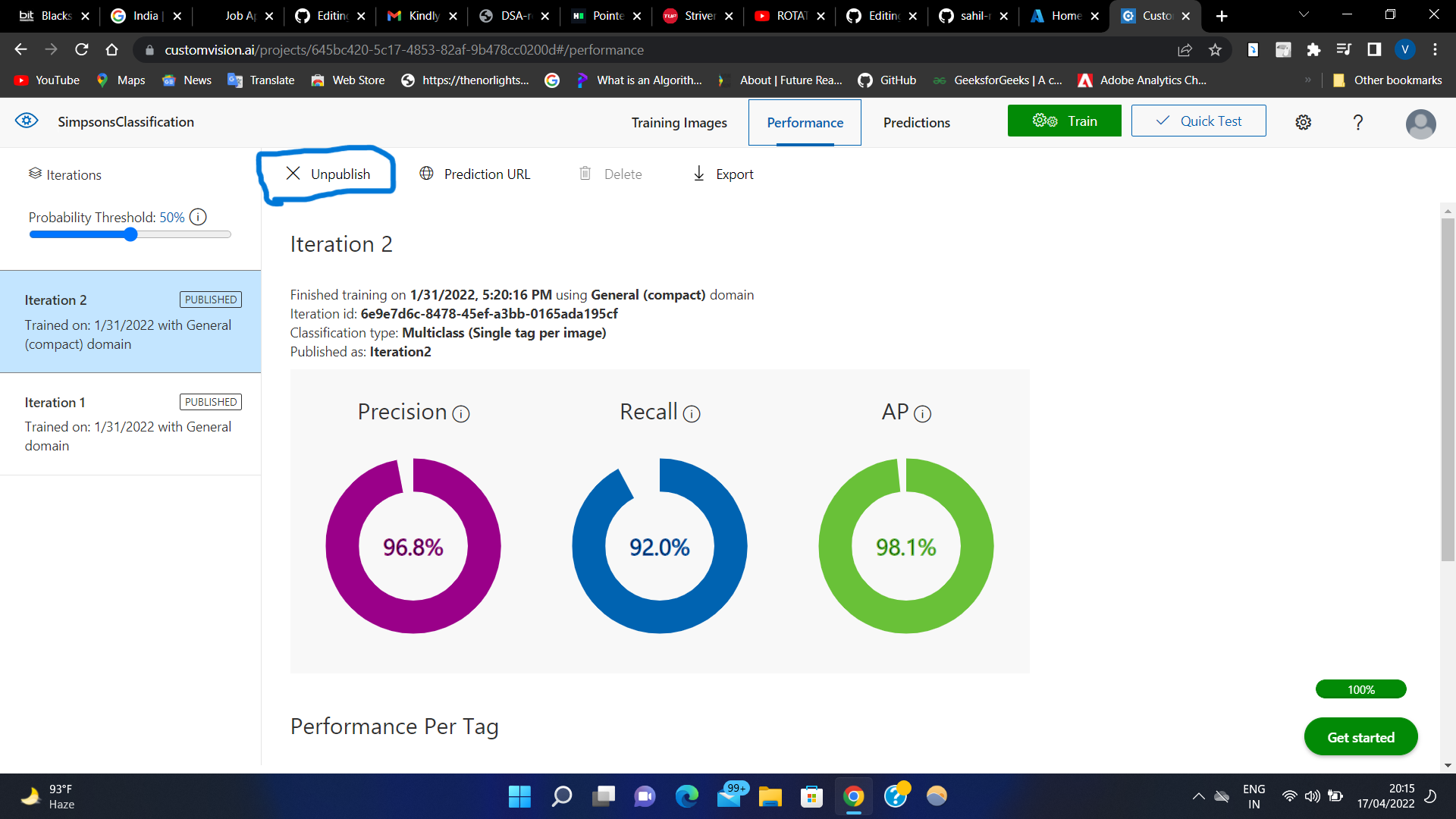Click the Quick Test button
The image size is (1456, 819).
point(1198,121)
